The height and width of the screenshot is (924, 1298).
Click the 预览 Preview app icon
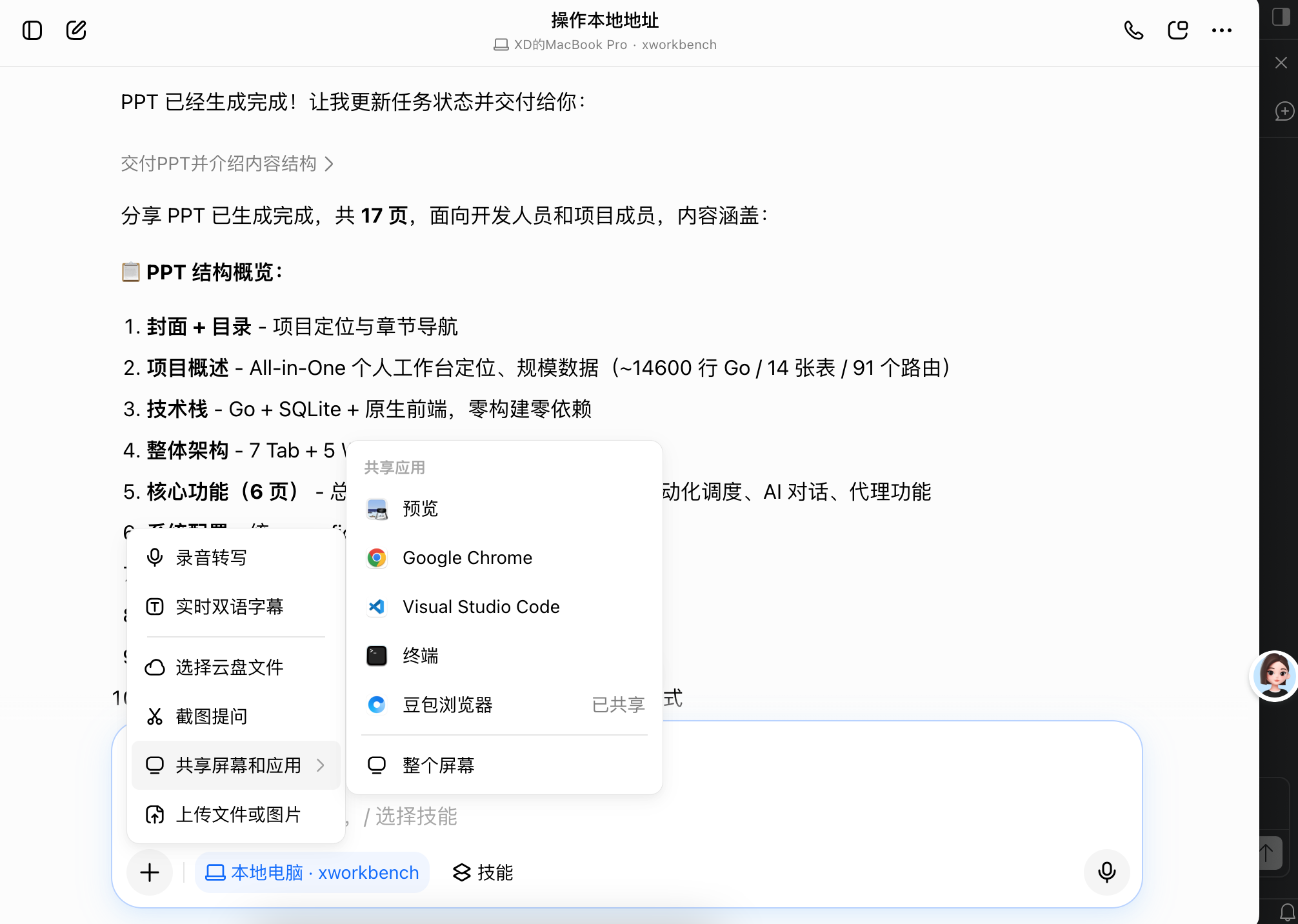point(377,509)
